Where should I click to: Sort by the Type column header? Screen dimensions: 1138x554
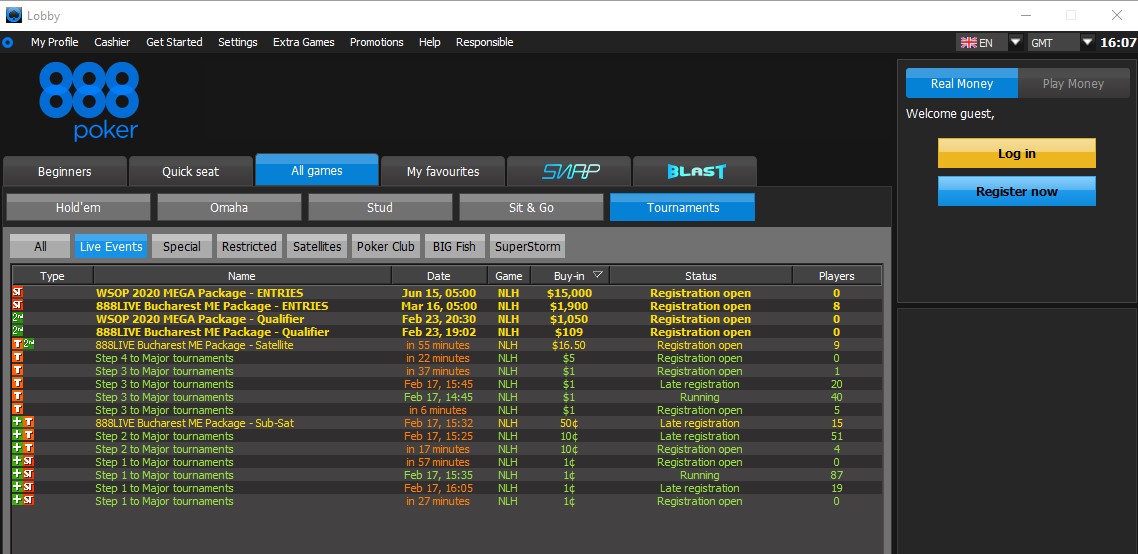[52, 276]
